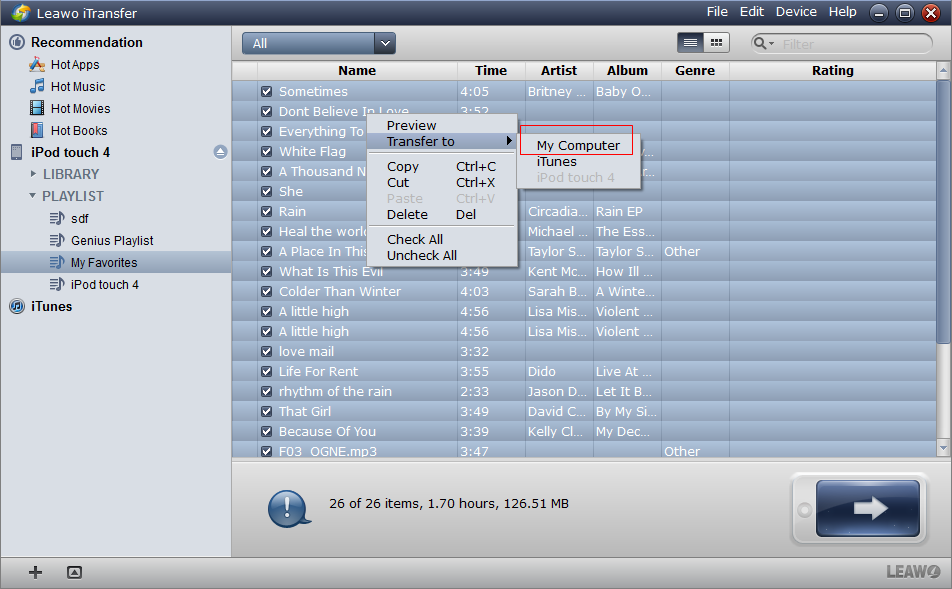Screen dimensions: 952x589
Task: Open the Hot Books section
Action: coord(79,131)
